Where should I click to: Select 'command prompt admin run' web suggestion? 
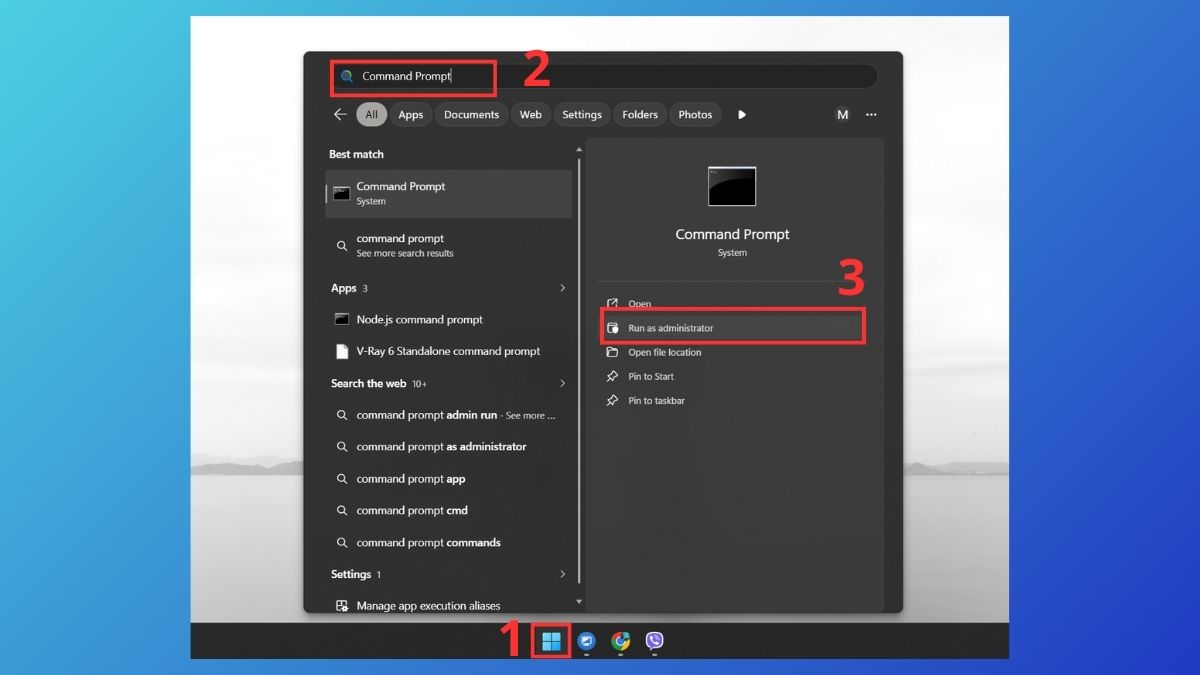pyautogui.click(x=448, y=415)
